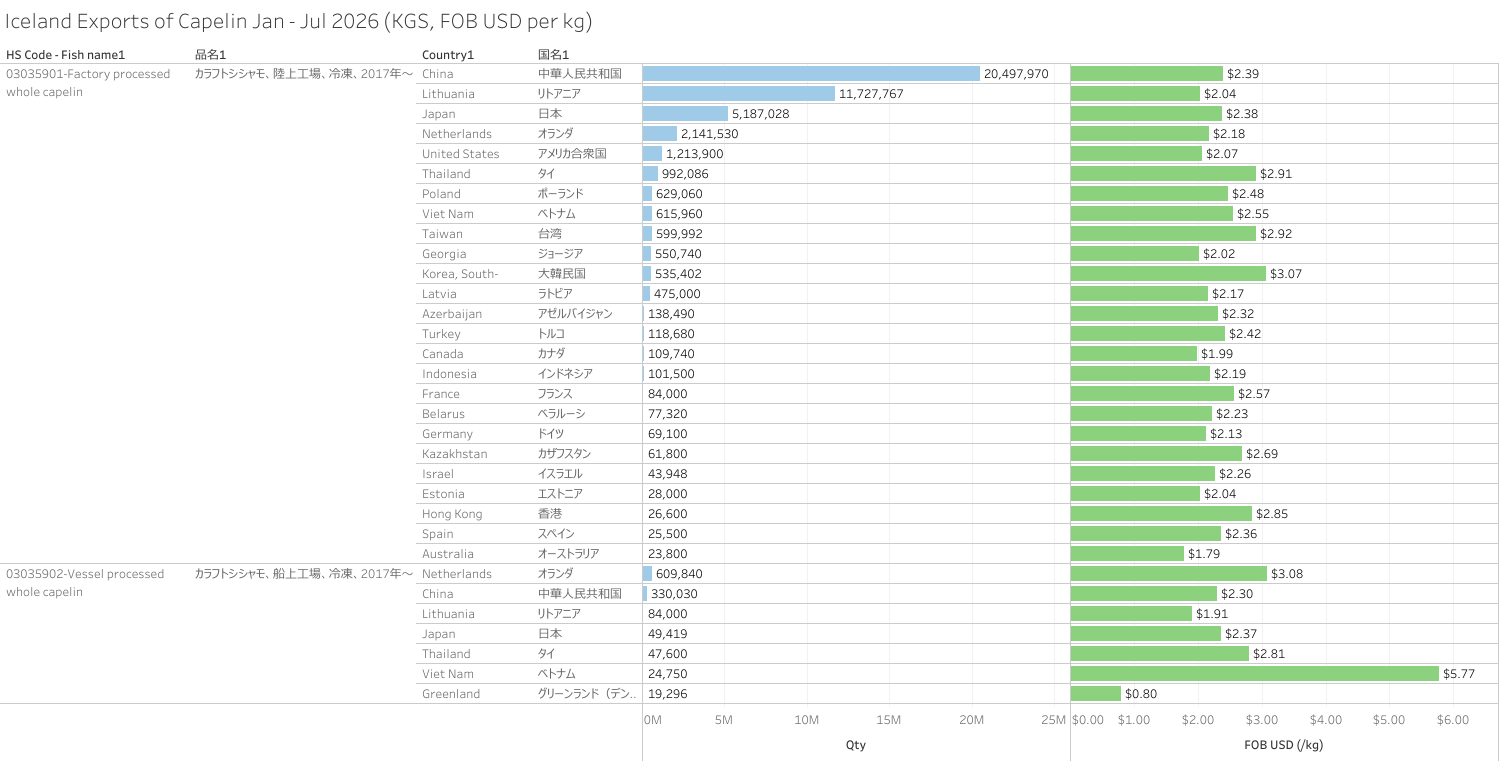Click the 品名1 column header
The image size is (1500, 761).
pyautogui.click(x=210, y=54)
